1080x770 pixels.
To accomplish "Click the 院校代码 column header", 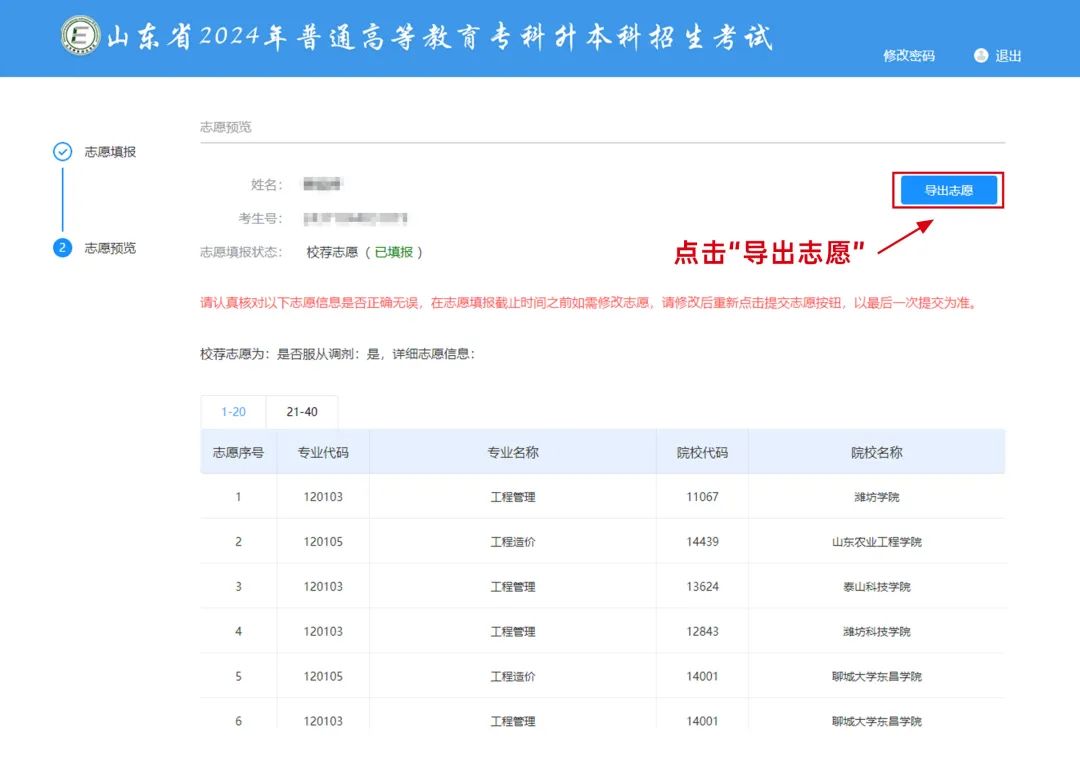I will [702, 452].
